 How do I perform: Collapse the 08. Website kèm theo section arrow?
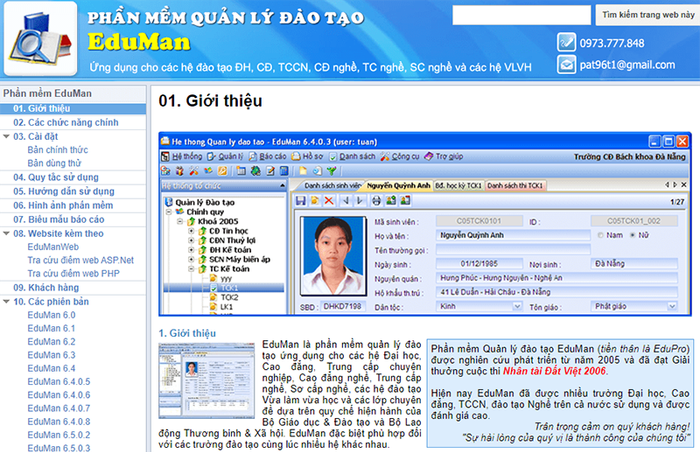(x=6, y=233)
